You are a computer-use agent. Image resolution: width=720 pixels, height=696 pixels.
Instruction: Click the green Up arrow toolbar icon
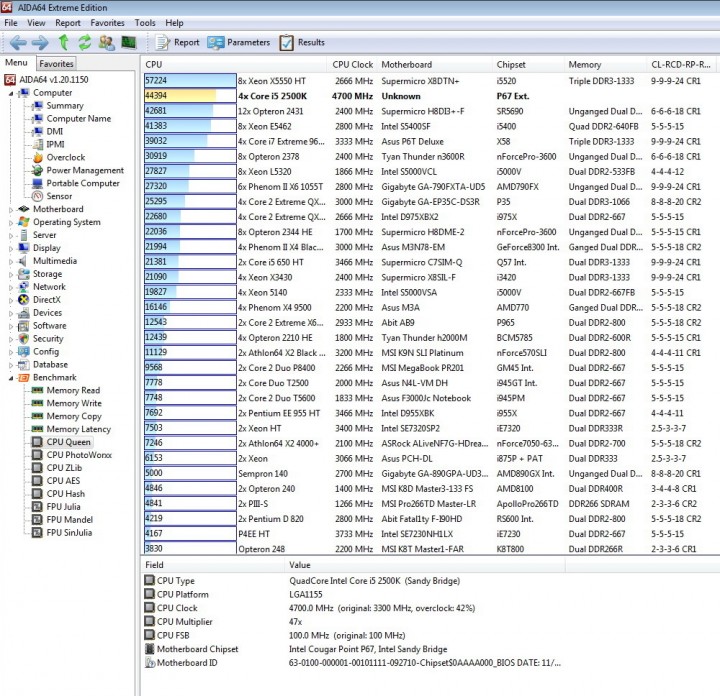tap(63, 42)
